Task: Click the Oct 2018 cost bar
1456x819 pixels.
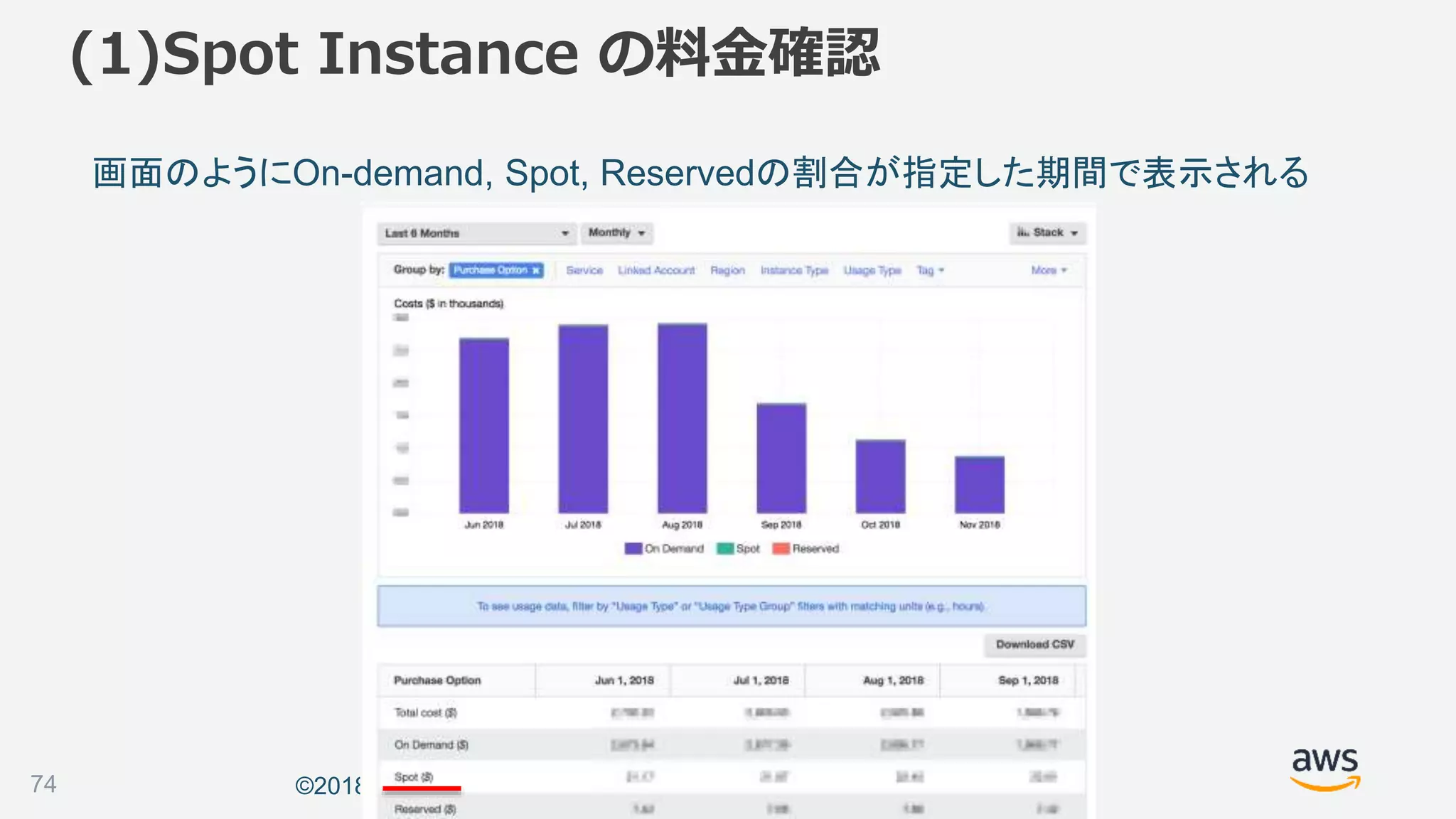Action: pyautogui.click(x=881, y=476)
